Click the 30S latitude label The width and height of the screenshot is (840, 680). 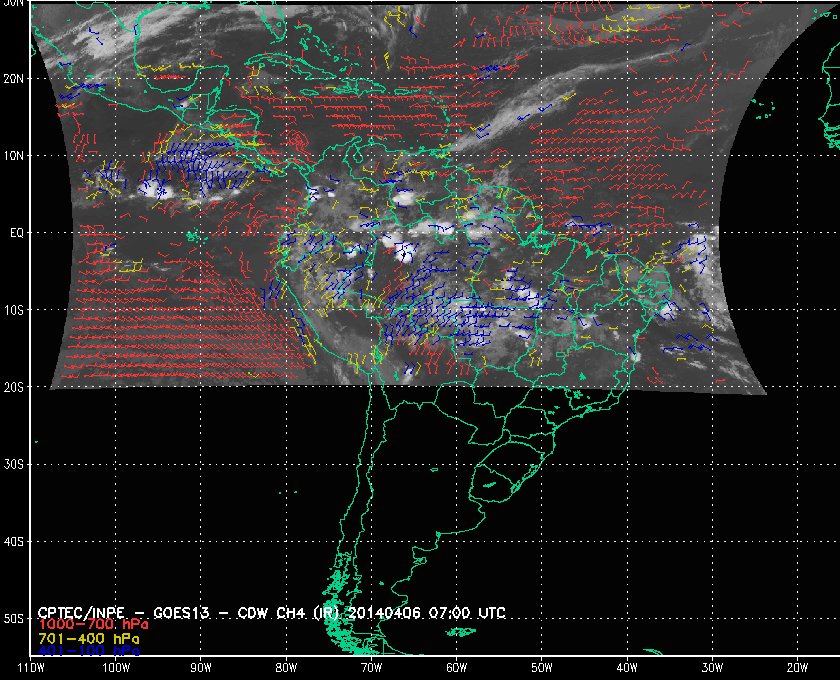[x=14, y=465]
